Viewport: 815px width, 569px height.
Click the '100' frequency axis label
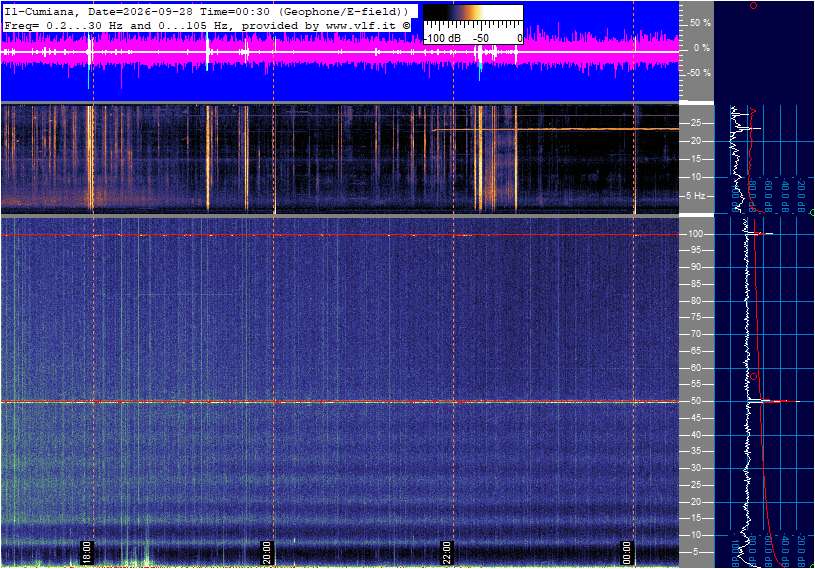click(x=696, y=234)
